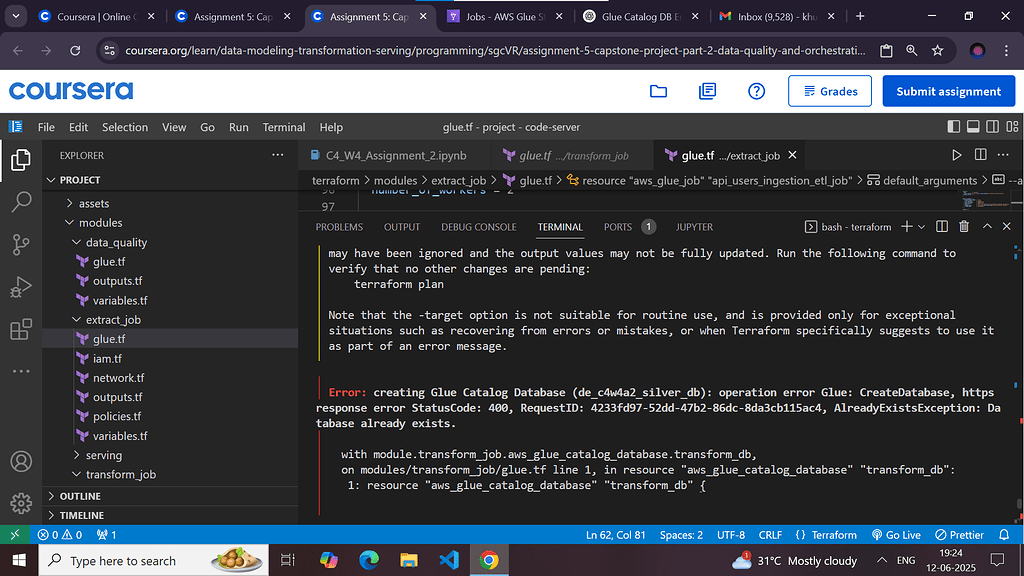Kill the active terminal with the trash icon
The width and height of the screenshot is (1024, 576).
coord(963,227)
